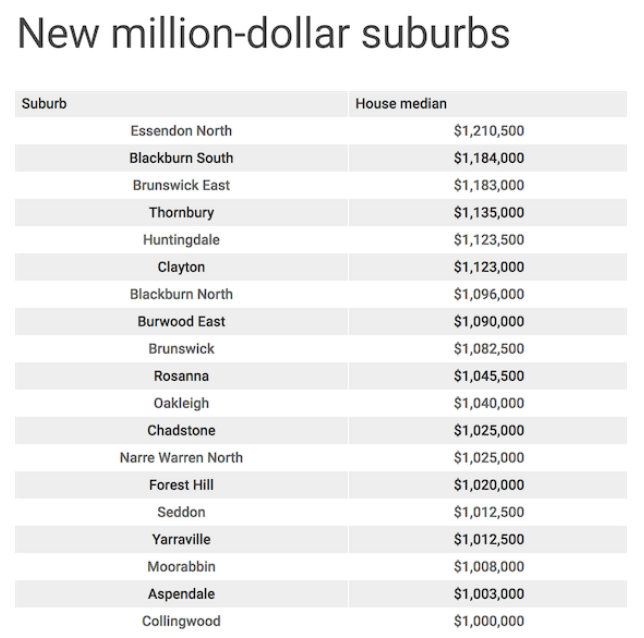
Task: Click the Huntingdale suburb name
Action: (181, 240)
